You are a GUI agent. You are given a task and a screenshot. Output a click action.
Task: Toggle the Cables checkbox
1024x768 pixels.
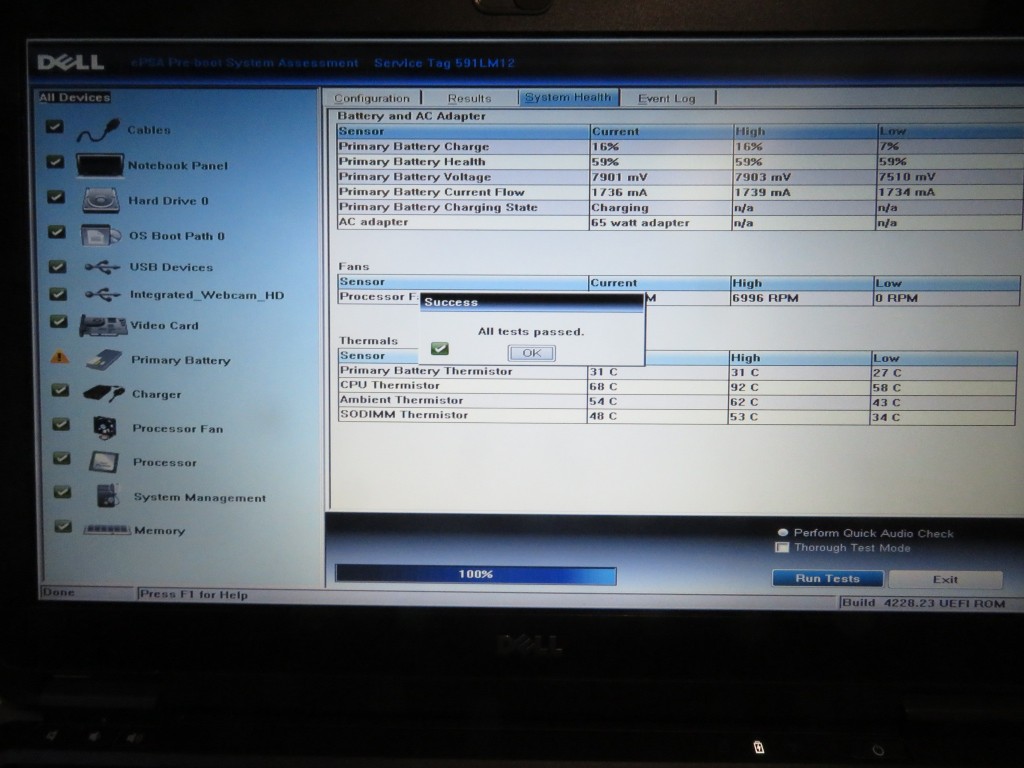point(55,126)
